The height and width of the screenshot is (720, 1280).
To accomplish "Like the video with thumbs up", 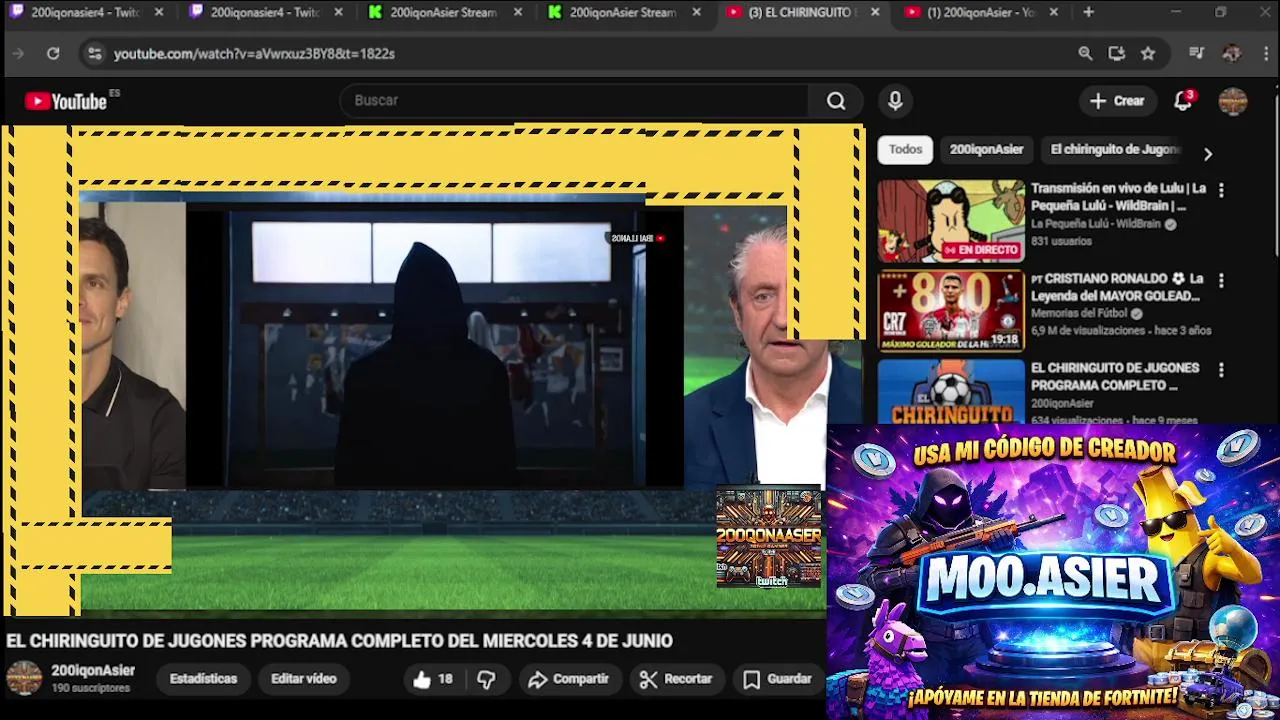I will 433,679.
